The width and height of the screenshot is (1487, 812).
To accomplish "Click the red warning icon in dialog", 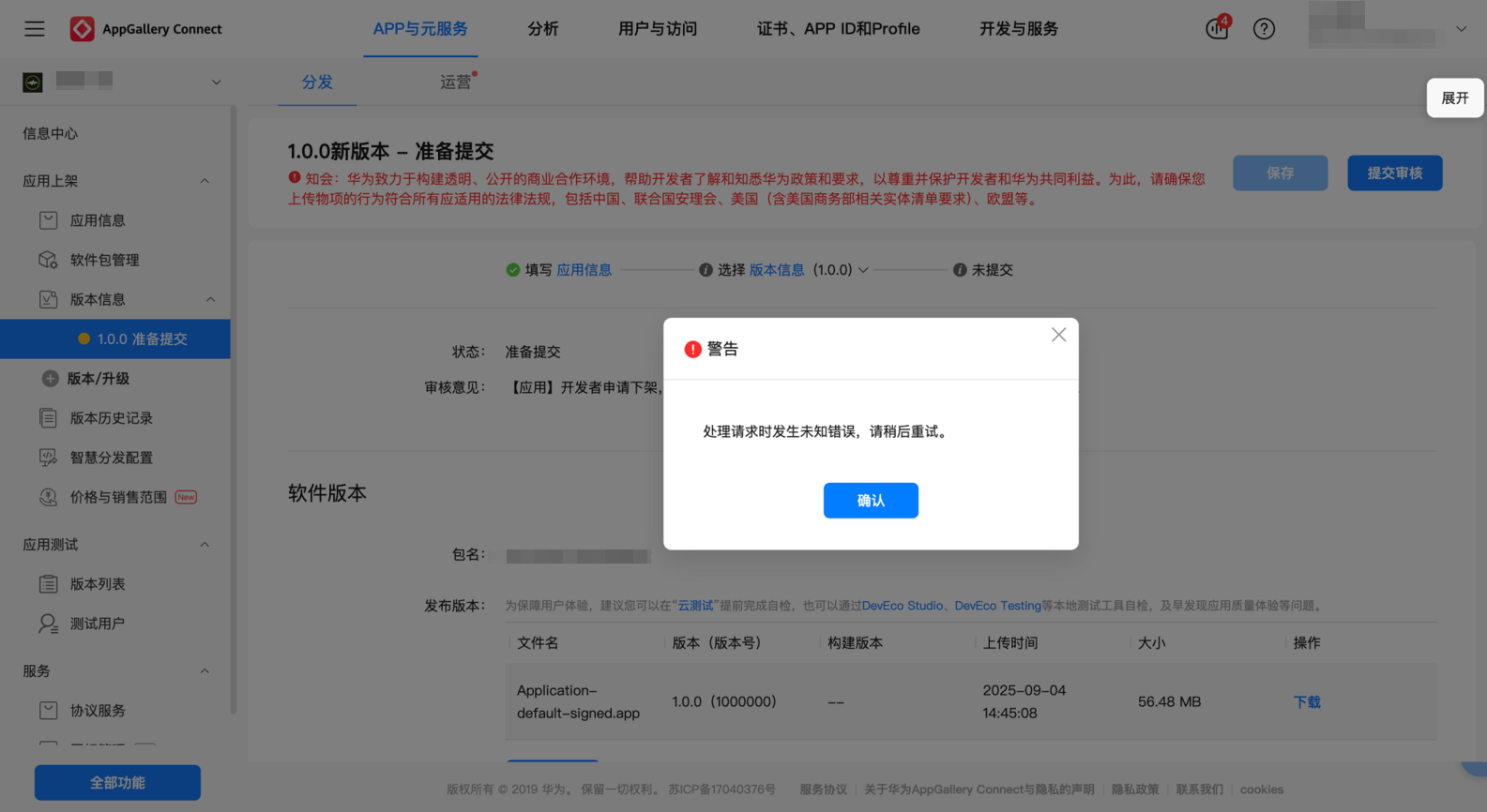I will point(692,350).
